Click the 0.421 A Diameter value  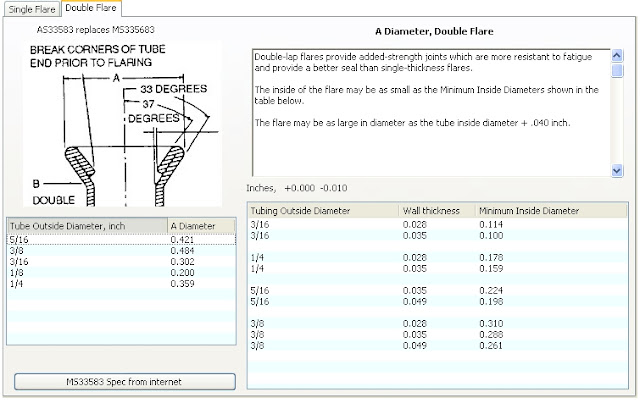182,239
